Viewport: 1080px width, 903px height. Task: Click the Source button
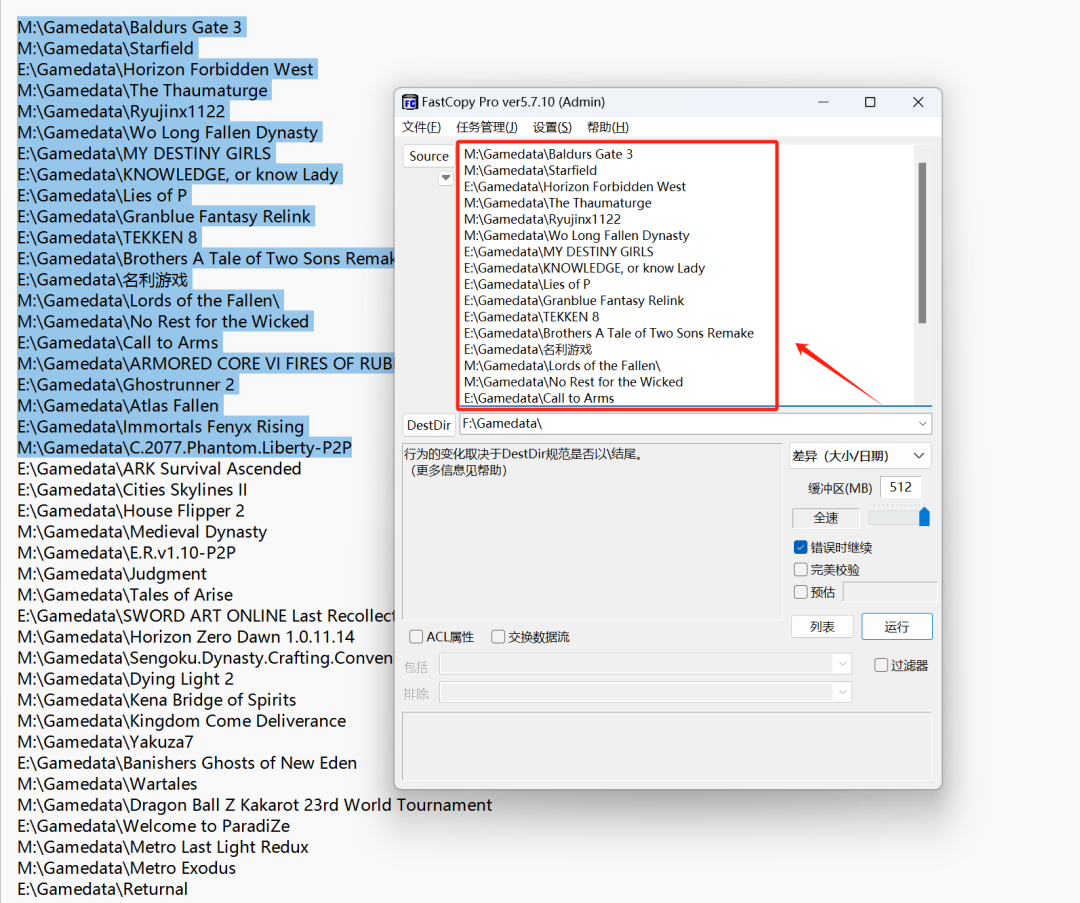[428, 156]
